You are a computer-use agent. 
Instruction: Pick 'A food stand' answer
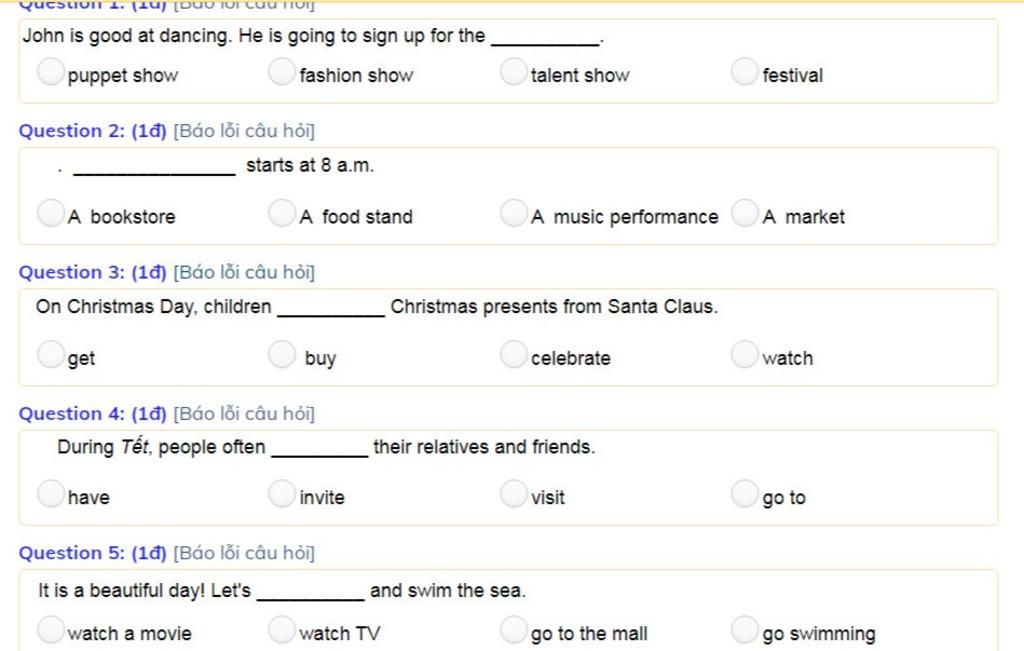tap(281, 213)
